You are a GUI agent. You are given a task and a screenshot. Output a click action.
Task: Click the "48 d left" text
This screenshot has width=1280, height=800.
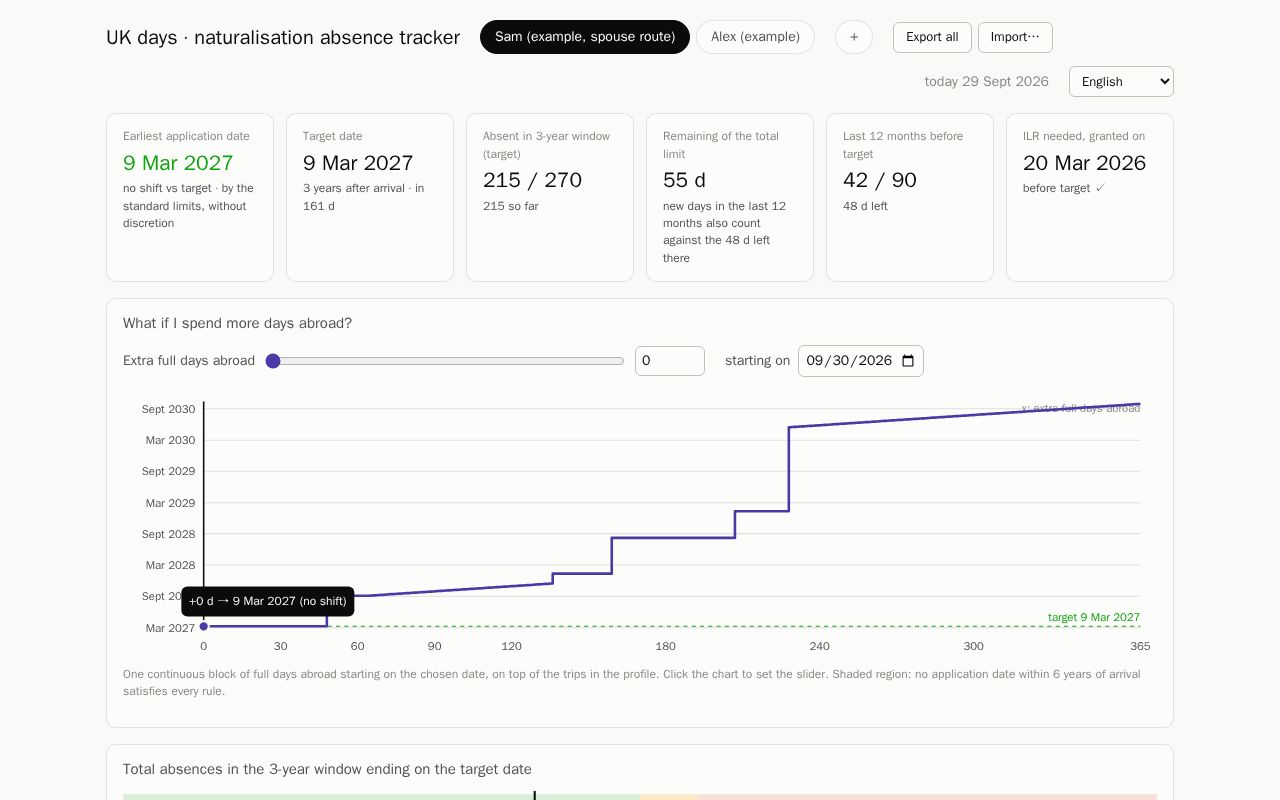click(865, 206)
